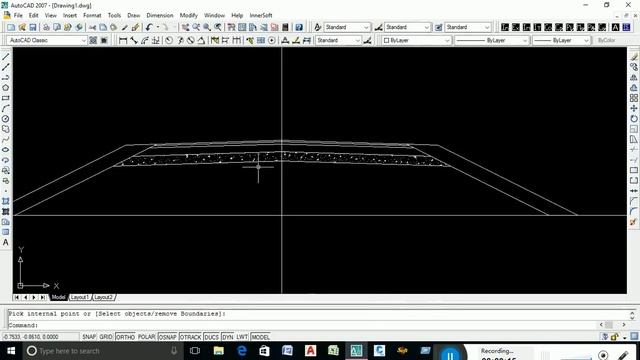Toggle DUCS in status bar

(x=211, y=337)
